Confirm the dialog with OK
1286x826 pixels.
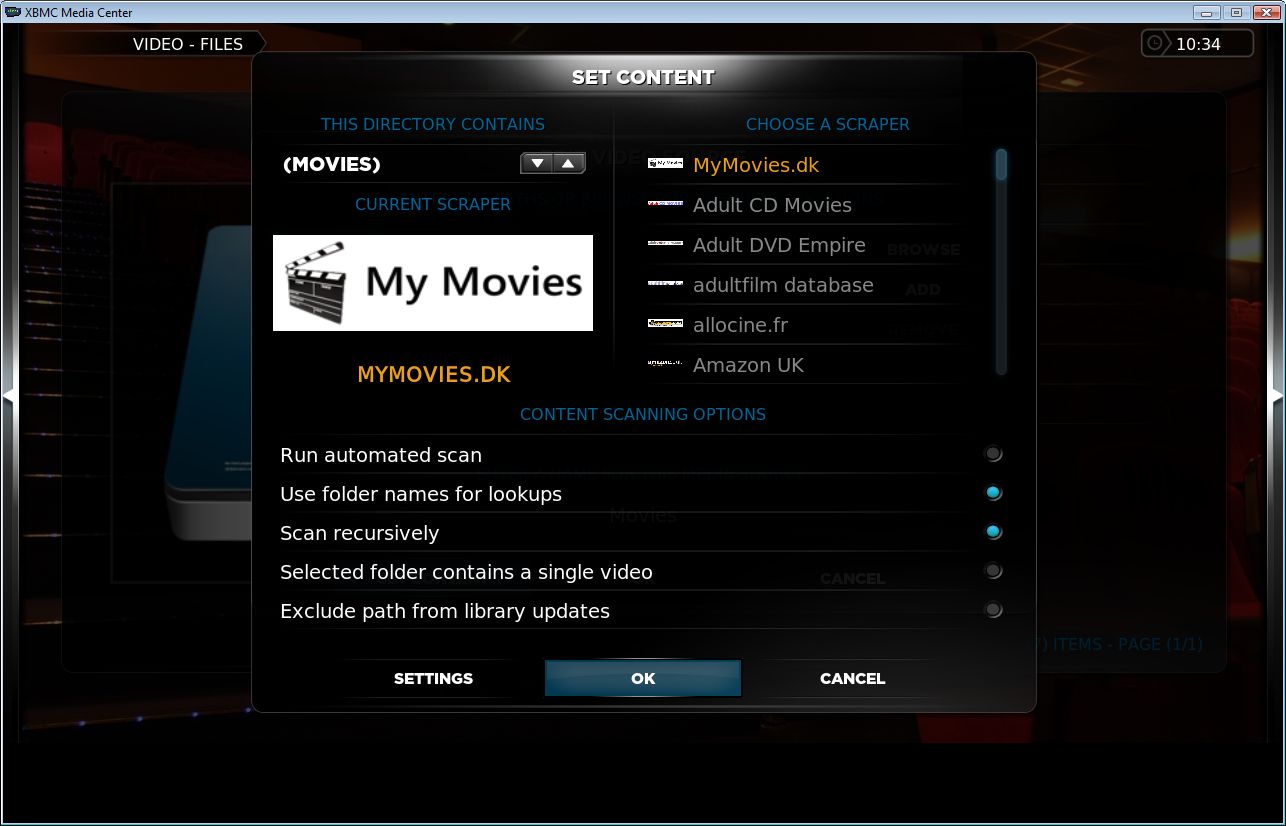642,678
